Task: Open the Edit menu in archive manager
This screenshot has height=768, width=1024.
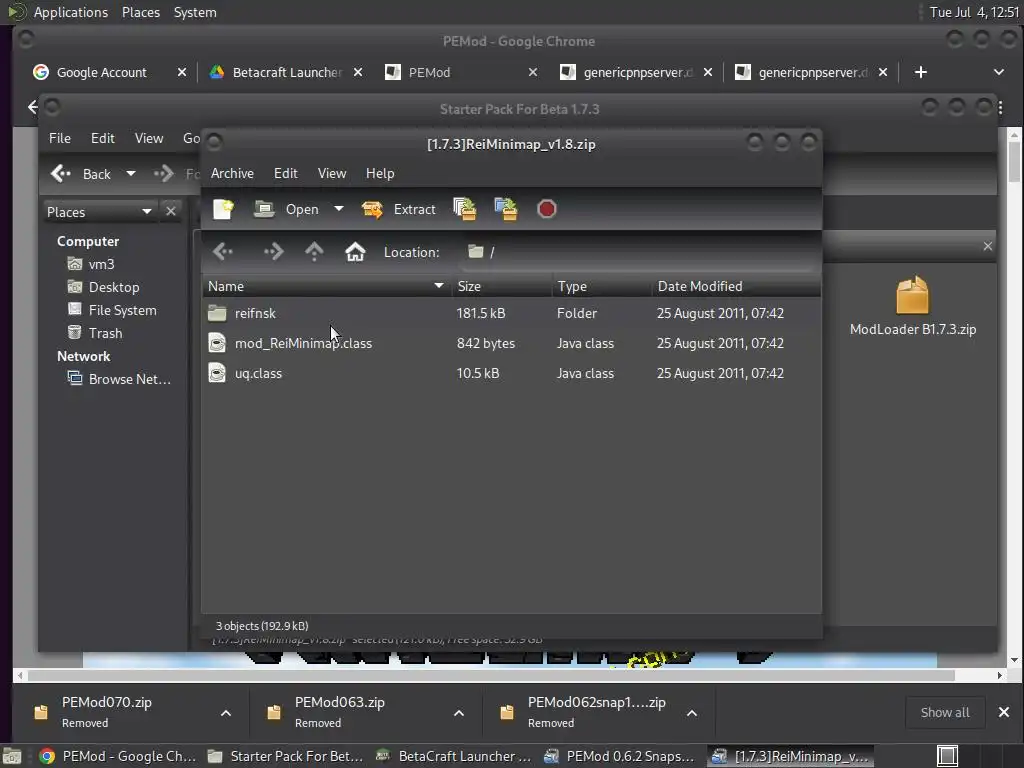Action: (285, 173)
